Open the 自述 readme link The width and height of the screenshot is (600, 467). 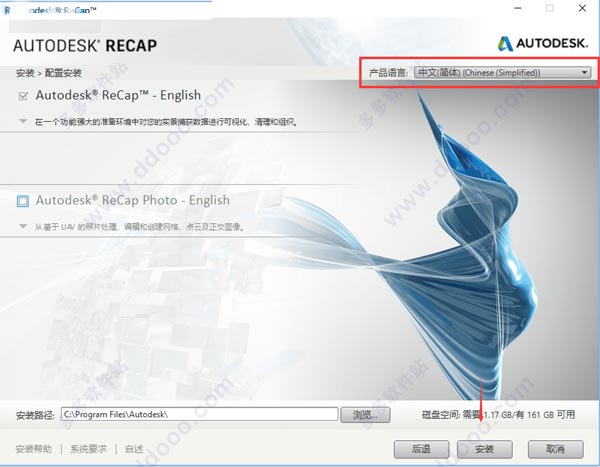click(x=134, y=449)
